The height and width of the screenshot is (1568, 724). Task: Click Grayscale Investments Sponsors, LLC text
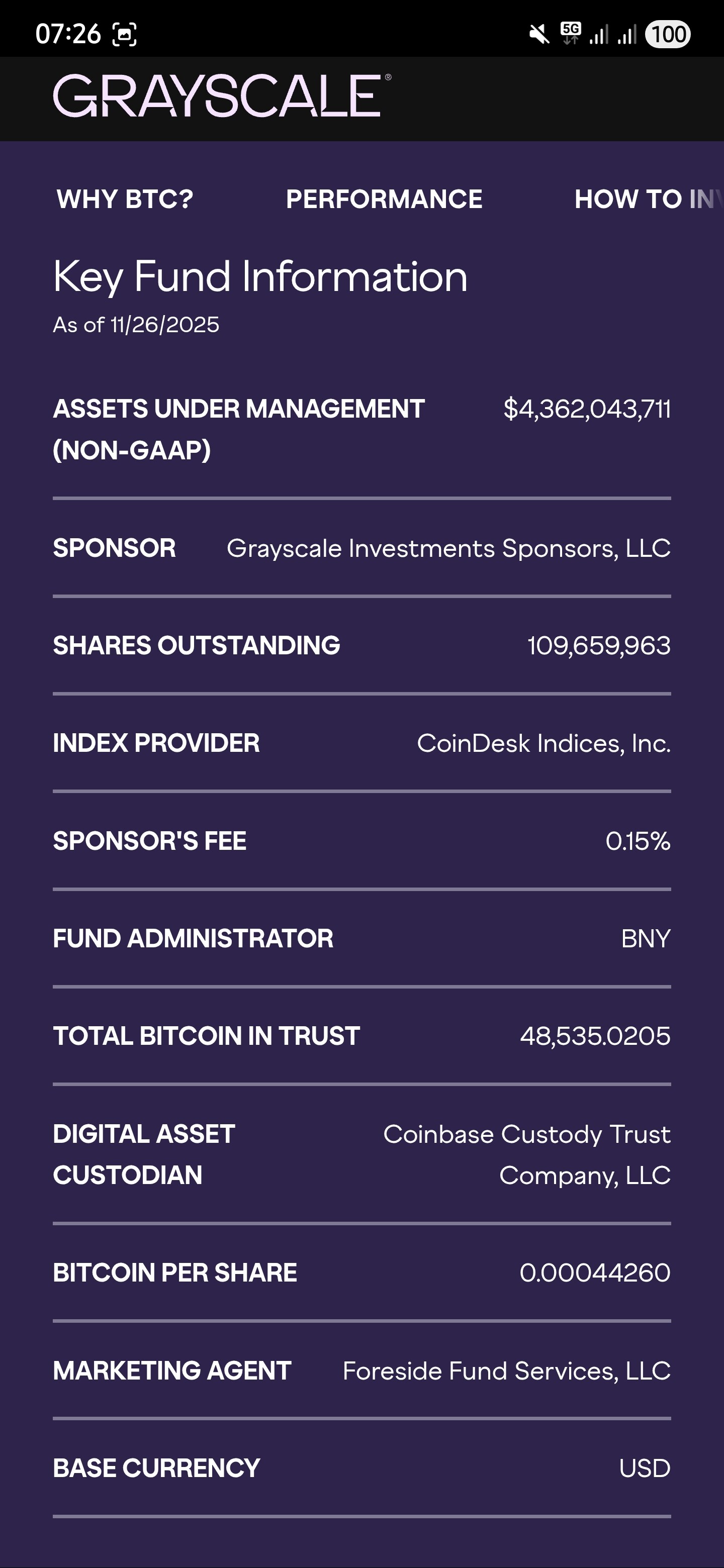[449, 548]
